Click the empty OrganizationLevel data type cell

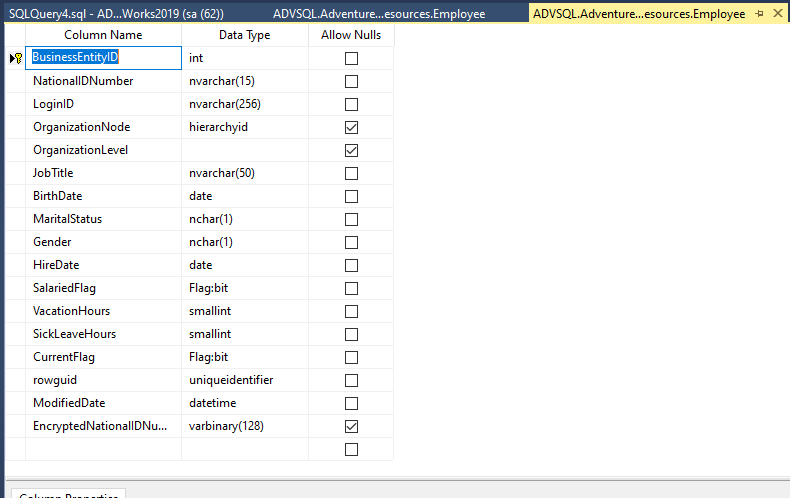pos(245,150)
